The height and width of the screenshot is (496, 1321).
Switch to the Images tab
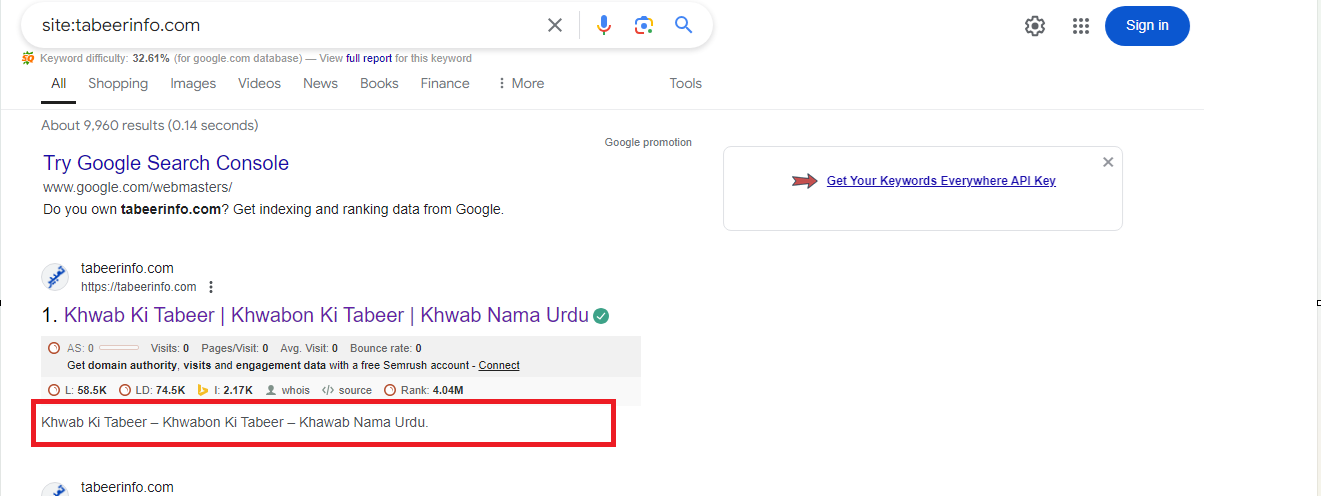(193, 84)
